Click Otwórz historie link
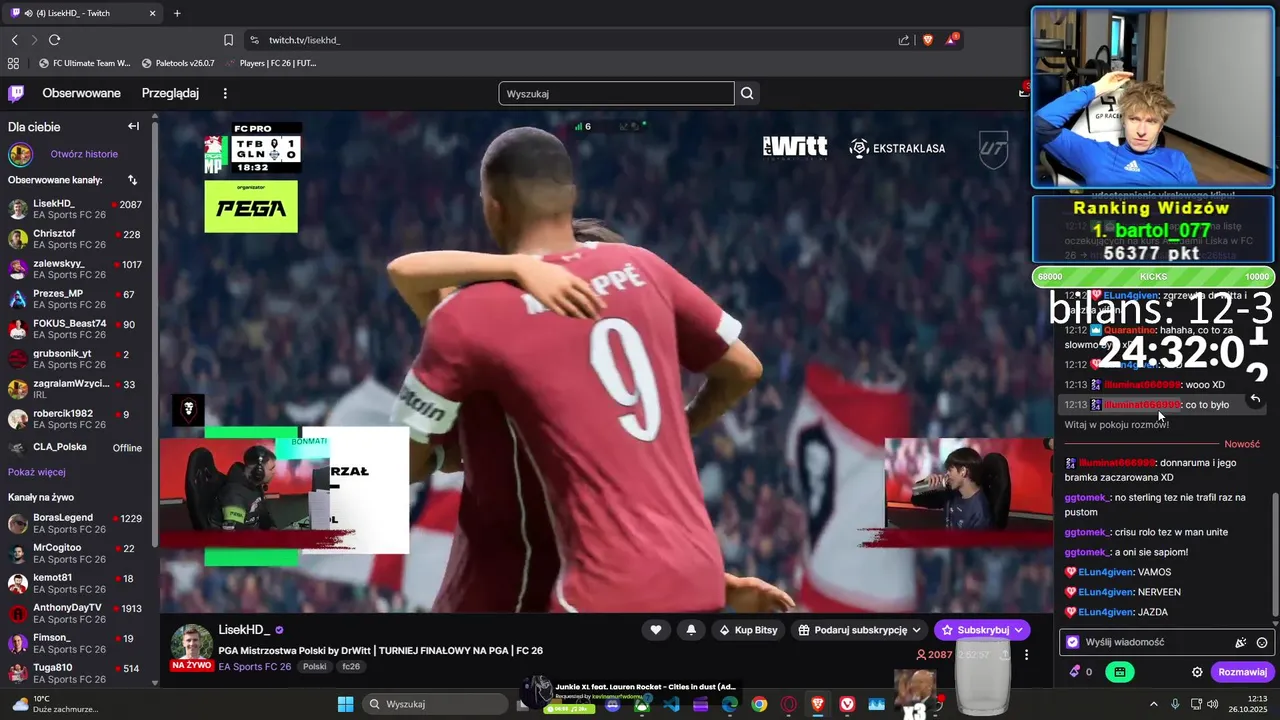The image size is (1280, 720). coord(84,154)
